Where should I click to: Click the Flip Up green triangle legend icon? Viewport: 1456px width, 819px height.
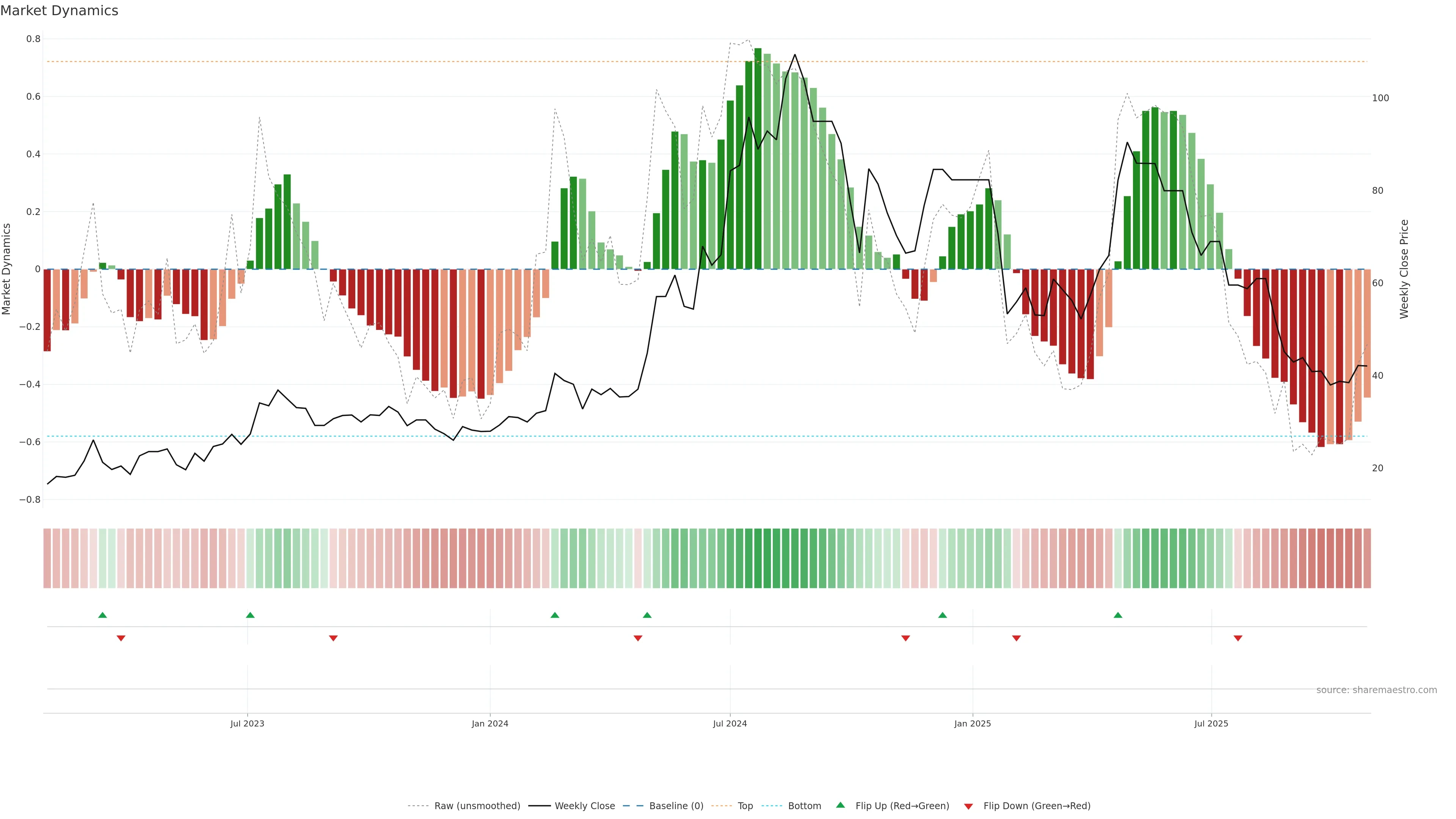(841, 805)
